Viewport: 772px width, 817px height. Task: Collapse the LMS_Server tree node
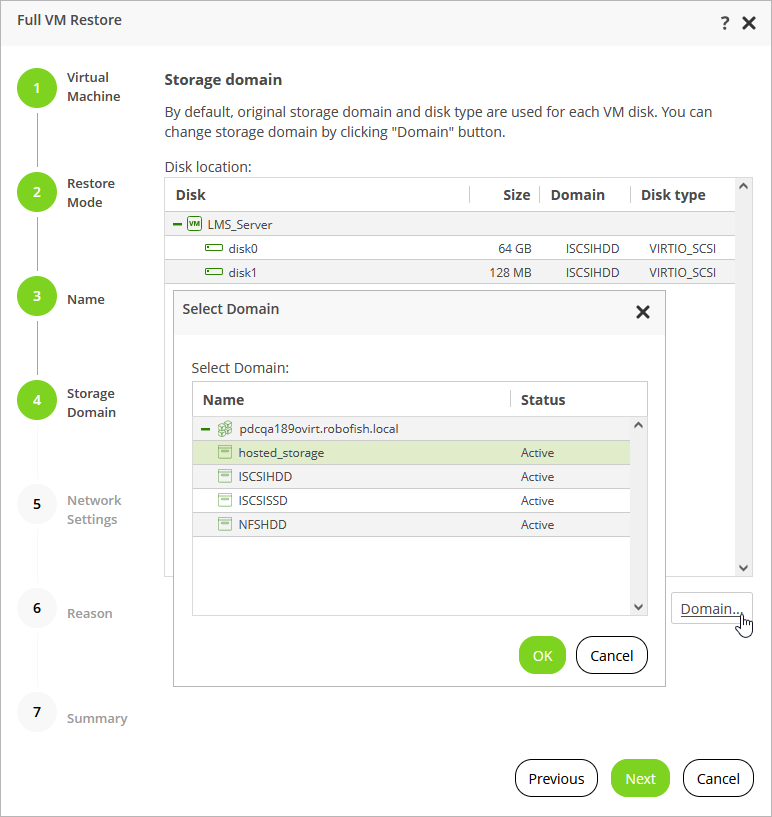[x=177, y=225]
